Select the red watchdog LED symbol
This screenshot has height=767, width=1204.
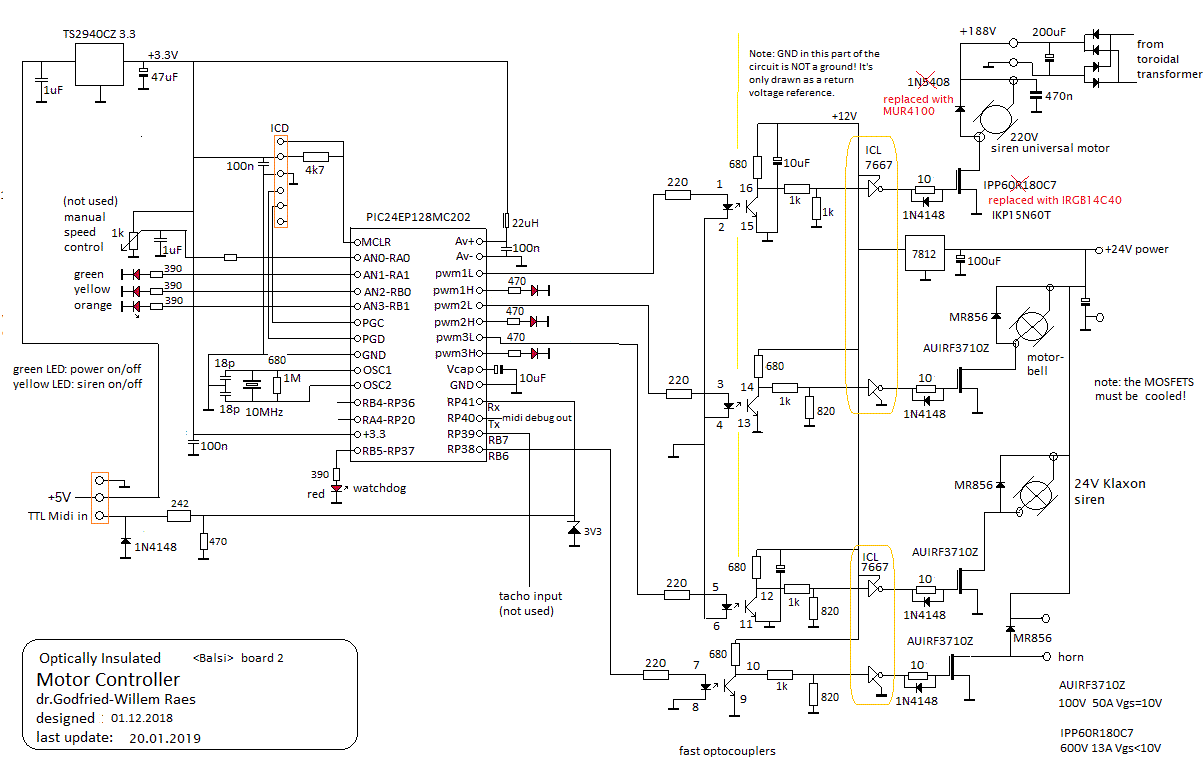[x=337, y=489]
